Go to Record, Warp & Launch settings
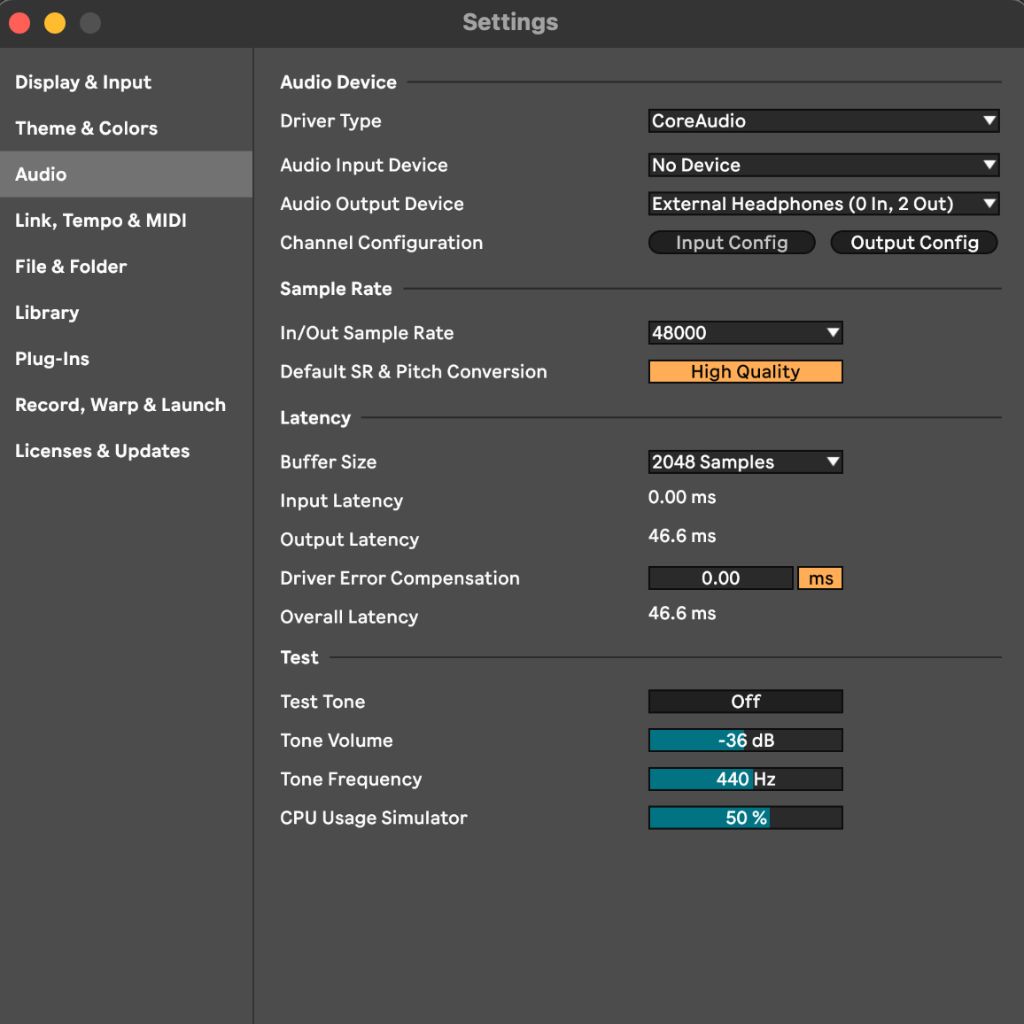Viewport: 1024px width, 1024px height. [x=120, y=404]
